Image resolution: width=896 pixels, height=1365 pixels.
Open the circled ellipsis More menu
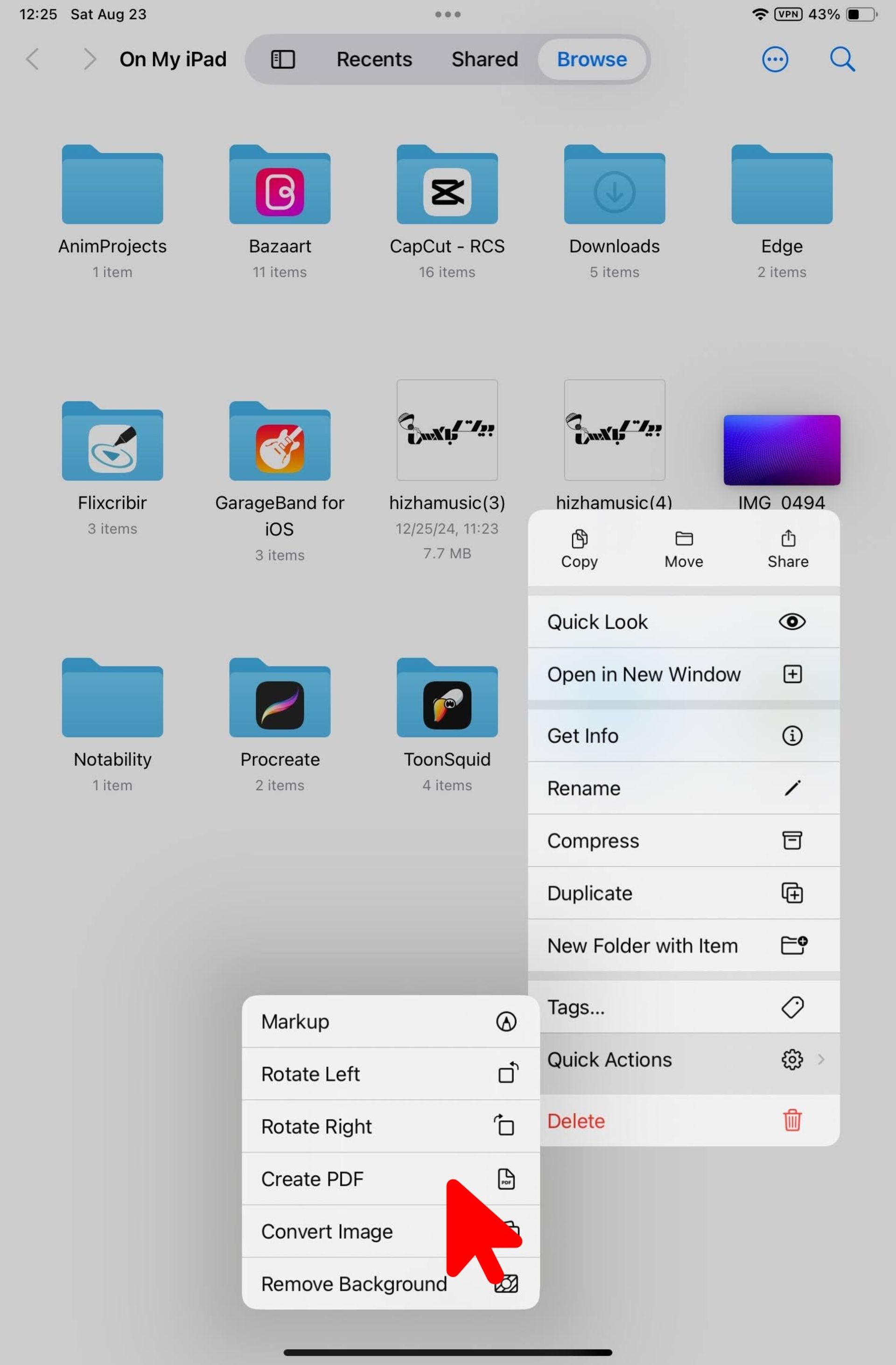pyautogui.click(x=775, y=59)
